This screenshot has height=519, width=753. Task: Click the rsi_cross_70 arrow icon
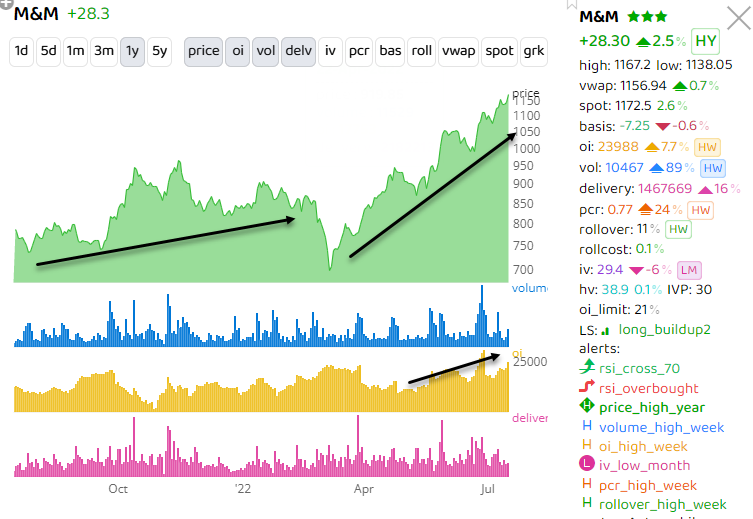click(x=587, y=367)
